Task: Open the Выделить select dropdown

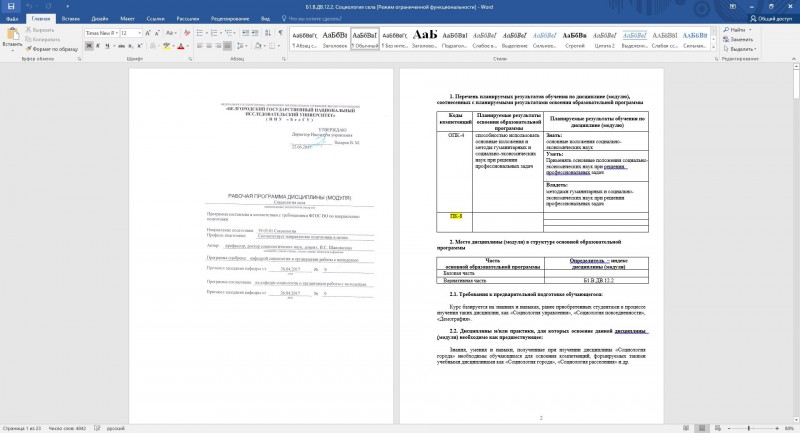Action: coord(740,49)
